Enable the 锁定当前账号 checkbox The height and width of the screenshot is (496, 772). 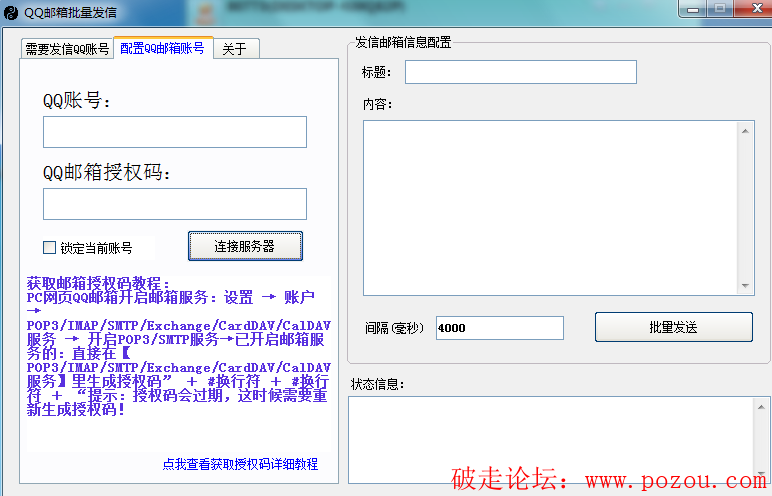click(x=49, y=248)
